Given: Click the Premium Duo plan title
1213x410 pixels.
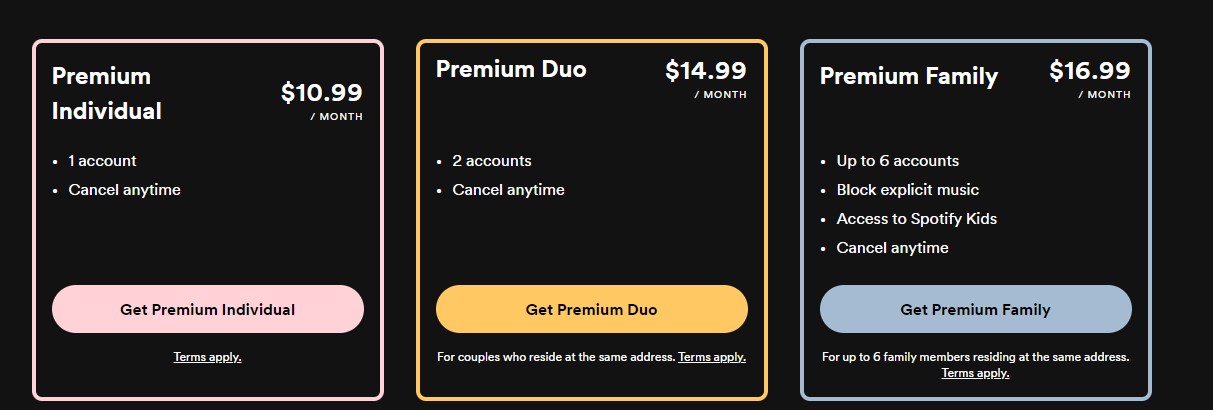Looking at the screenshot, I should tap(511, 69).
